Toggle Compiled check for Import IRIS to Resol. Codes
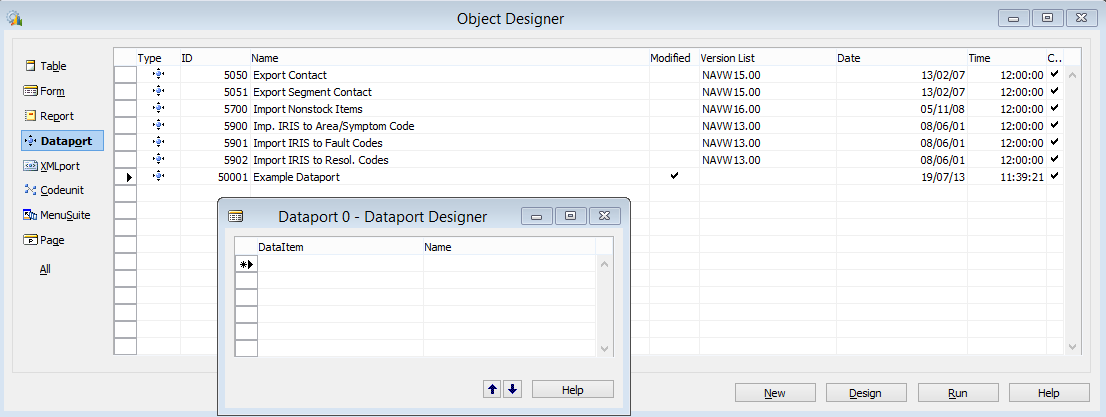 (x=1055, y=159)
